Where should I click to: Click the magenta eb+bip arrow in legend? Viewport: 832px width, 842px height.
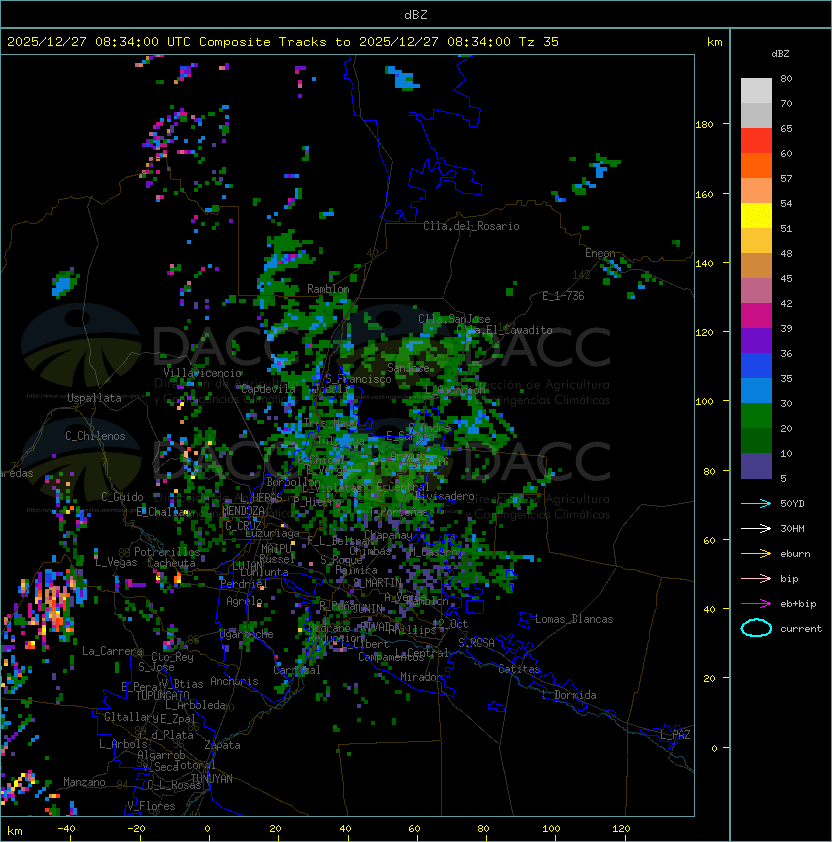tap(756, 604)
